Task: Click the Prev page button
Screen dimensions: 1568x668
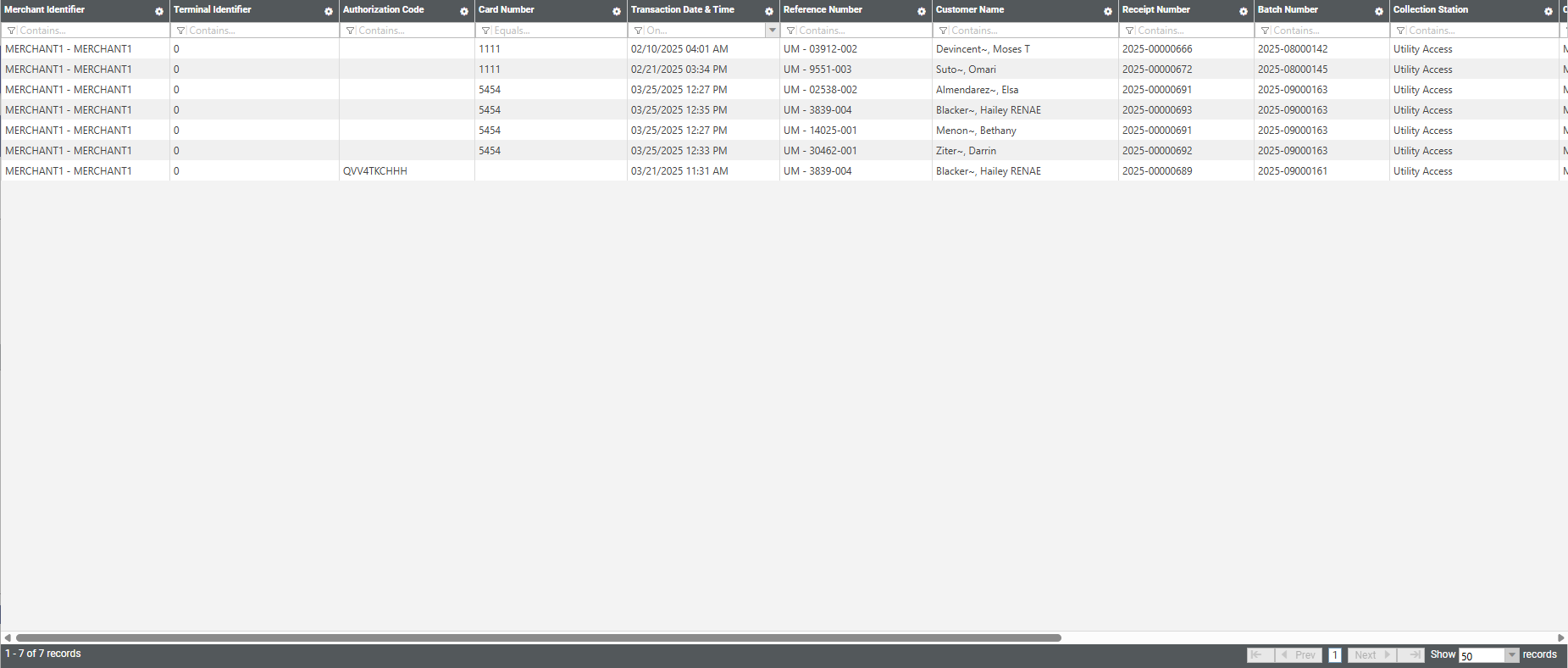Action: pos(1299,655)
